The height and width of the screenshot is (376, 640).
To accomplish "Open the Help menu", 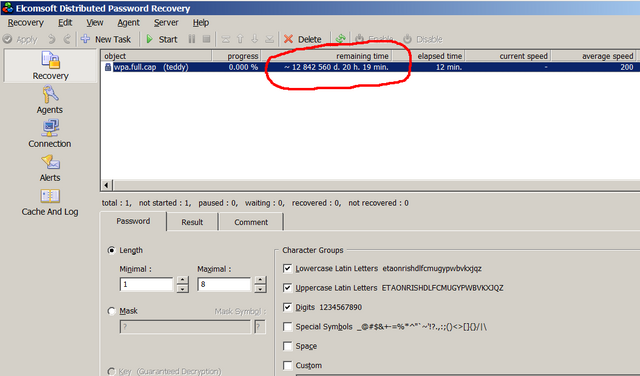I will (201, 23).
